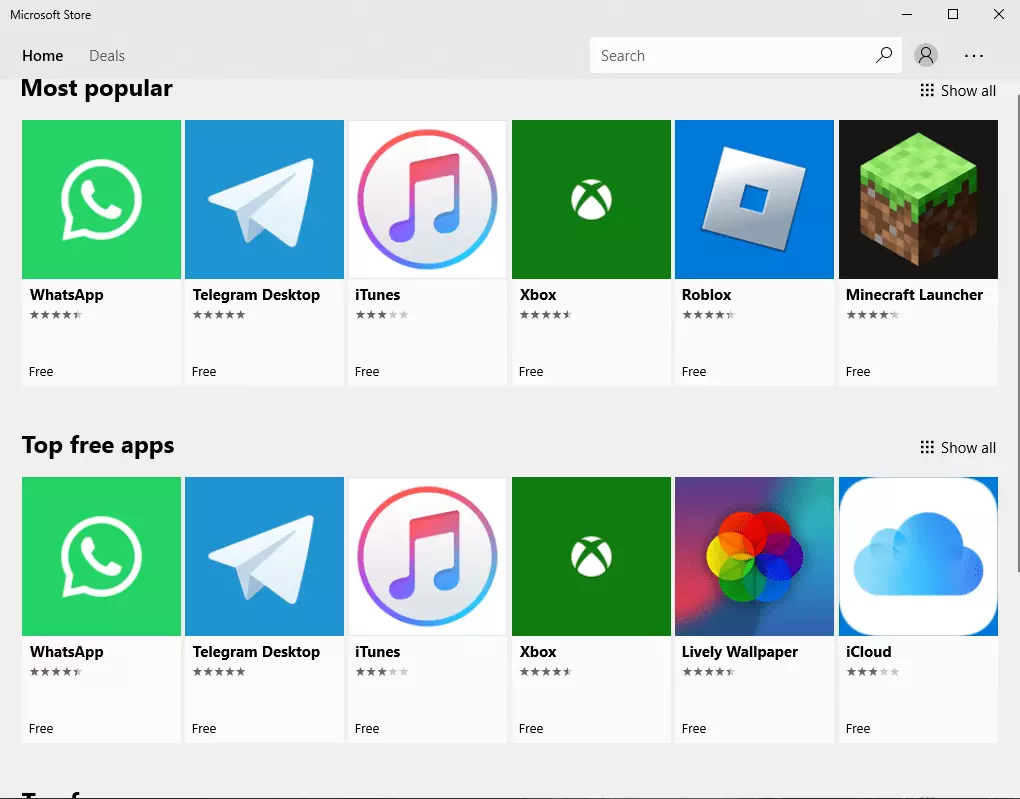The image size is (1020, 799).
Task: Open the user account profile icon
Action: 927,56
